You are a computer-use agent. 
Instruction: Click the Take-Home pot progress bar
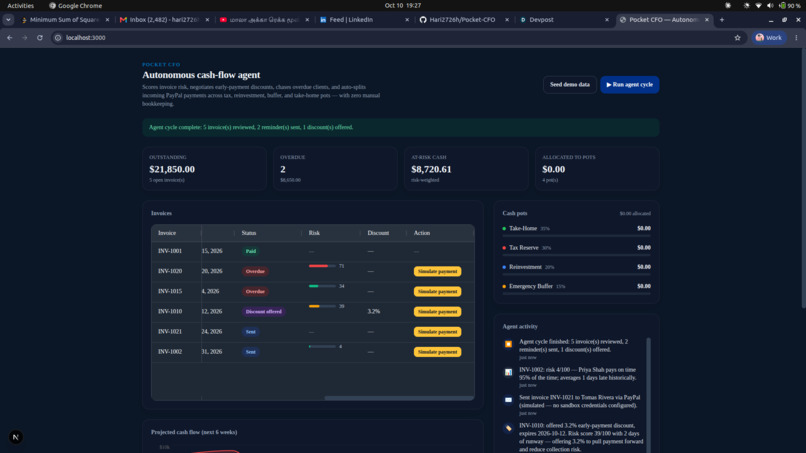click(x=576, y=236)
